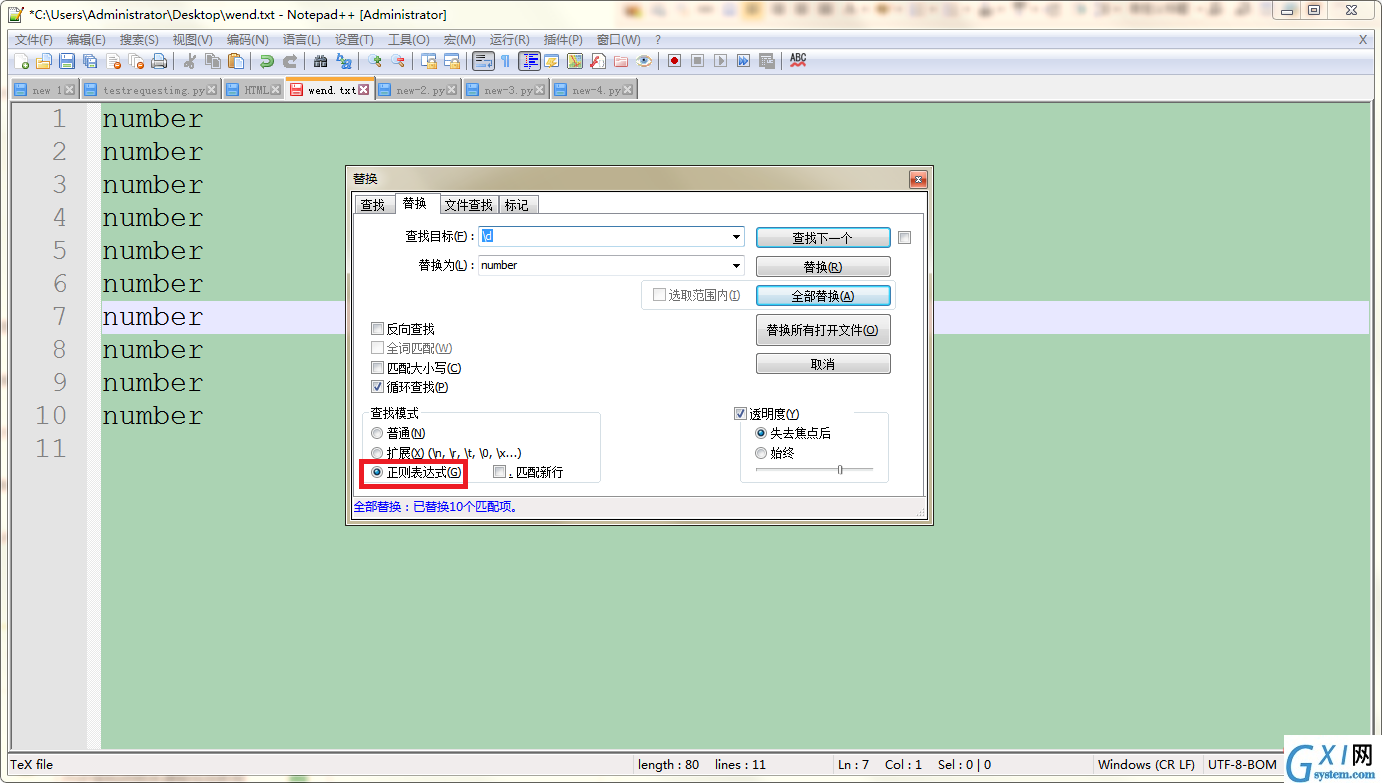Image resolution: width=1382 pixels, height=783 pixels.
Task: Switch to the 文件查找 tab
Action: click(468, 205)
